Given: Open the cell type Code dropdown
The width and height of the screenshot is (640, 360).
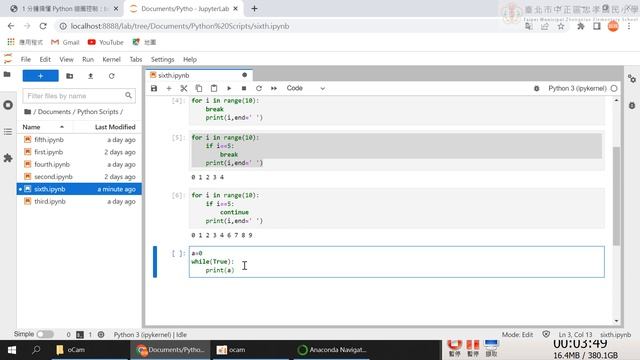Looking at the screenshot, I should point(305,88).
